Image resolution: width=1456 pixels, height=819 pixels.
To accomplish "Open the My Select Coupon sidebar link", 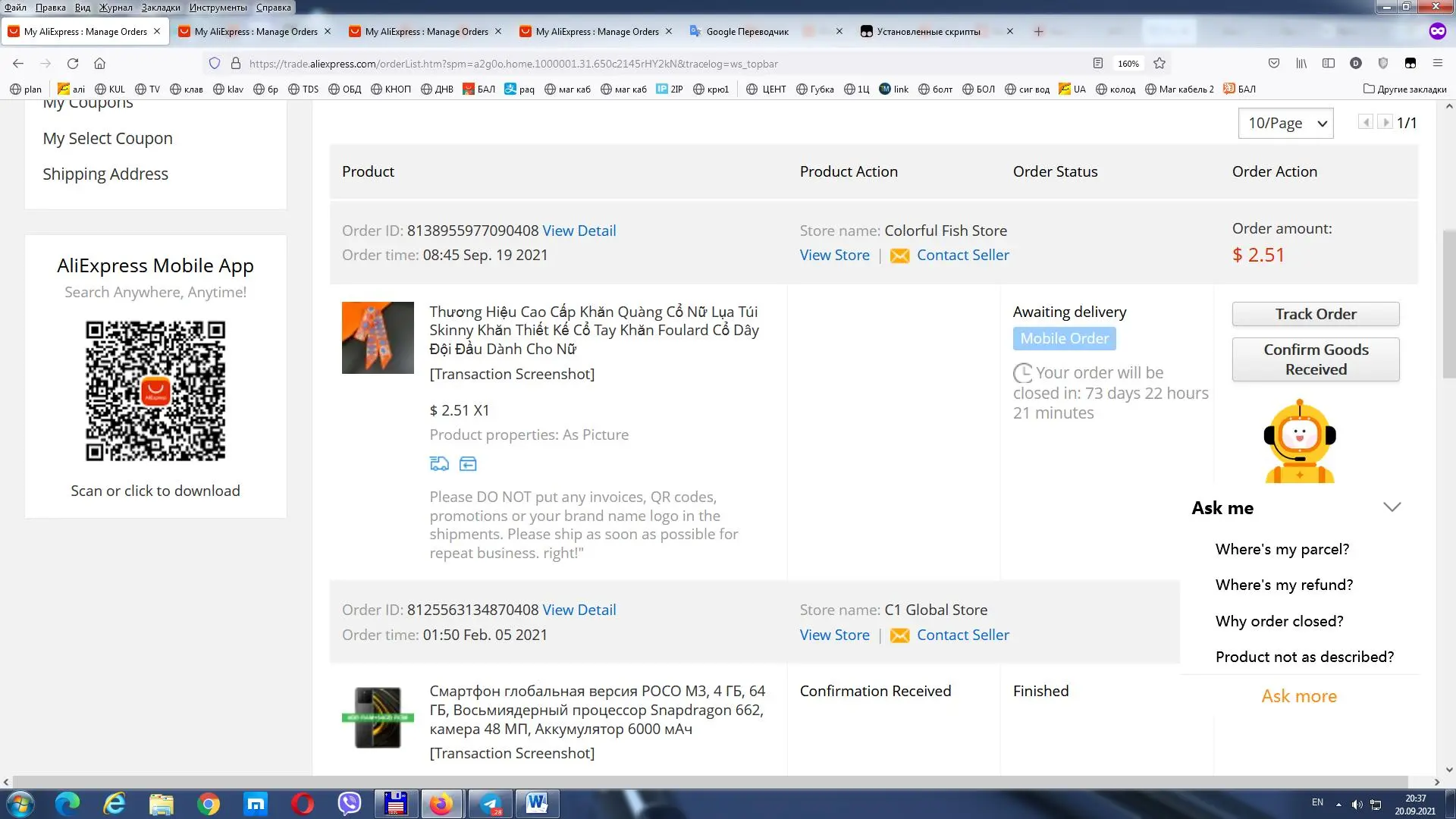I will 108,139.
